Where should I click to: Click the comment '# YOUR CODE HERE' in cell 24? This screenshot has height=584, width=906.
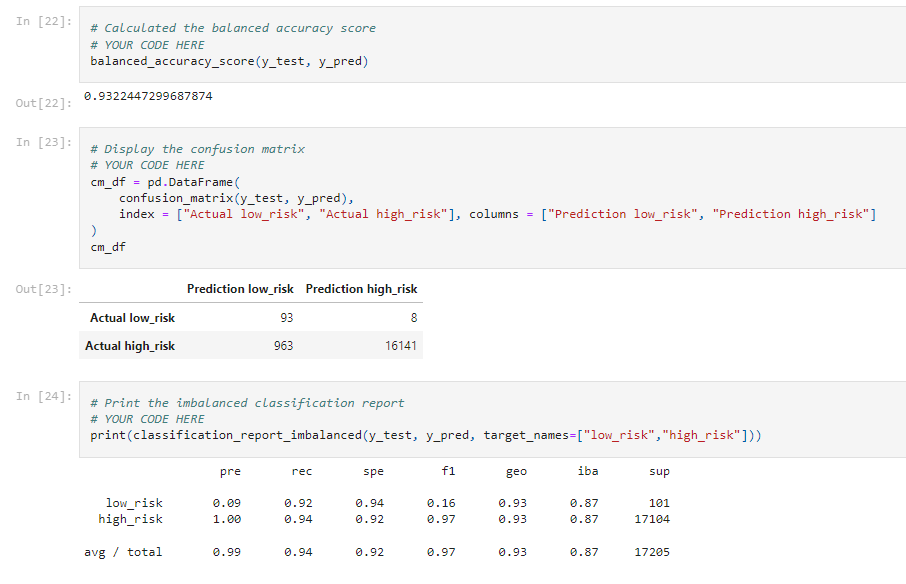(x=150, y=418)
